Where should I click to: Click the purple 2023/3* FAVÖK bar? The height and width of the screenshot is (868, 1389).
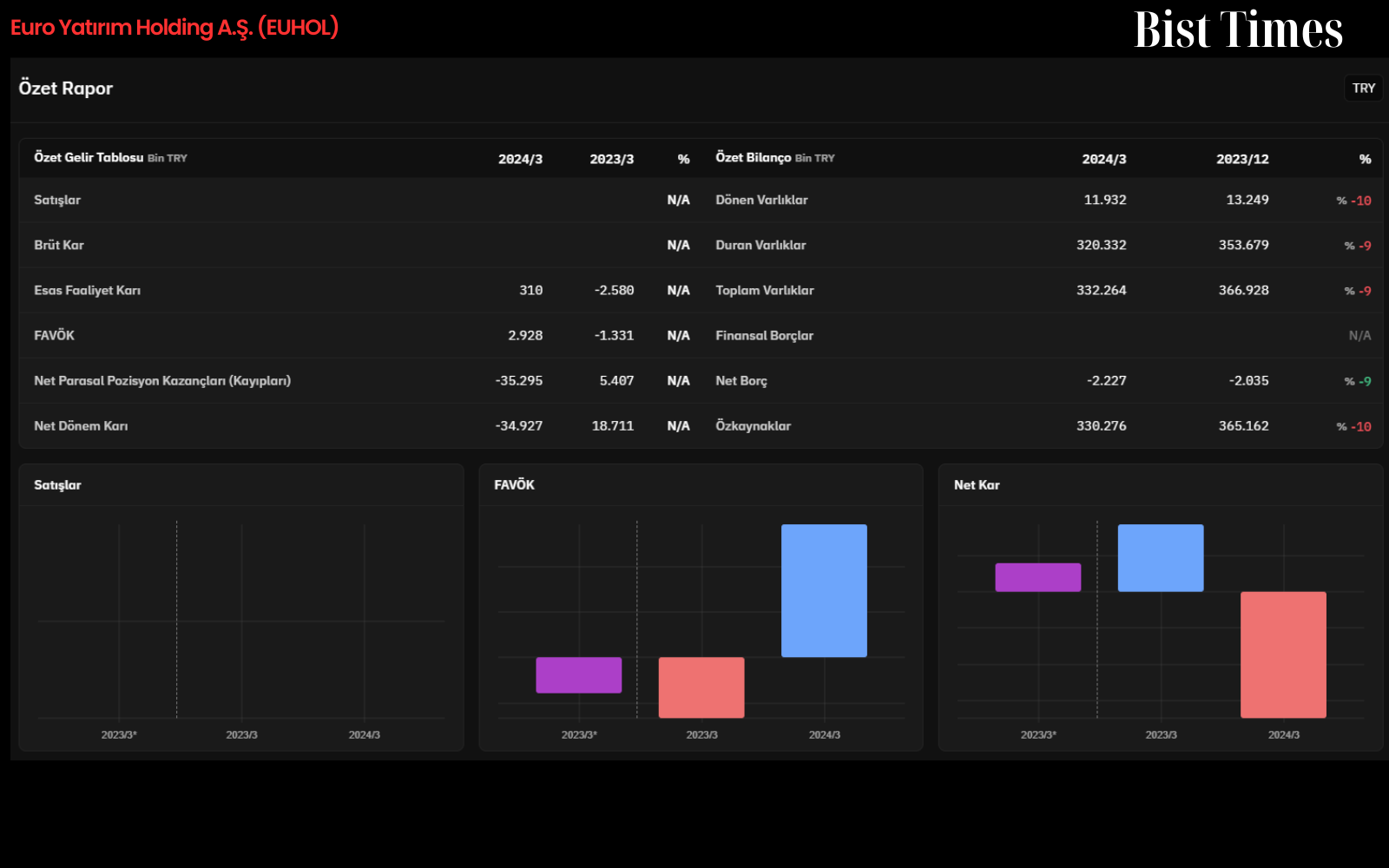[x=579, y=675]
